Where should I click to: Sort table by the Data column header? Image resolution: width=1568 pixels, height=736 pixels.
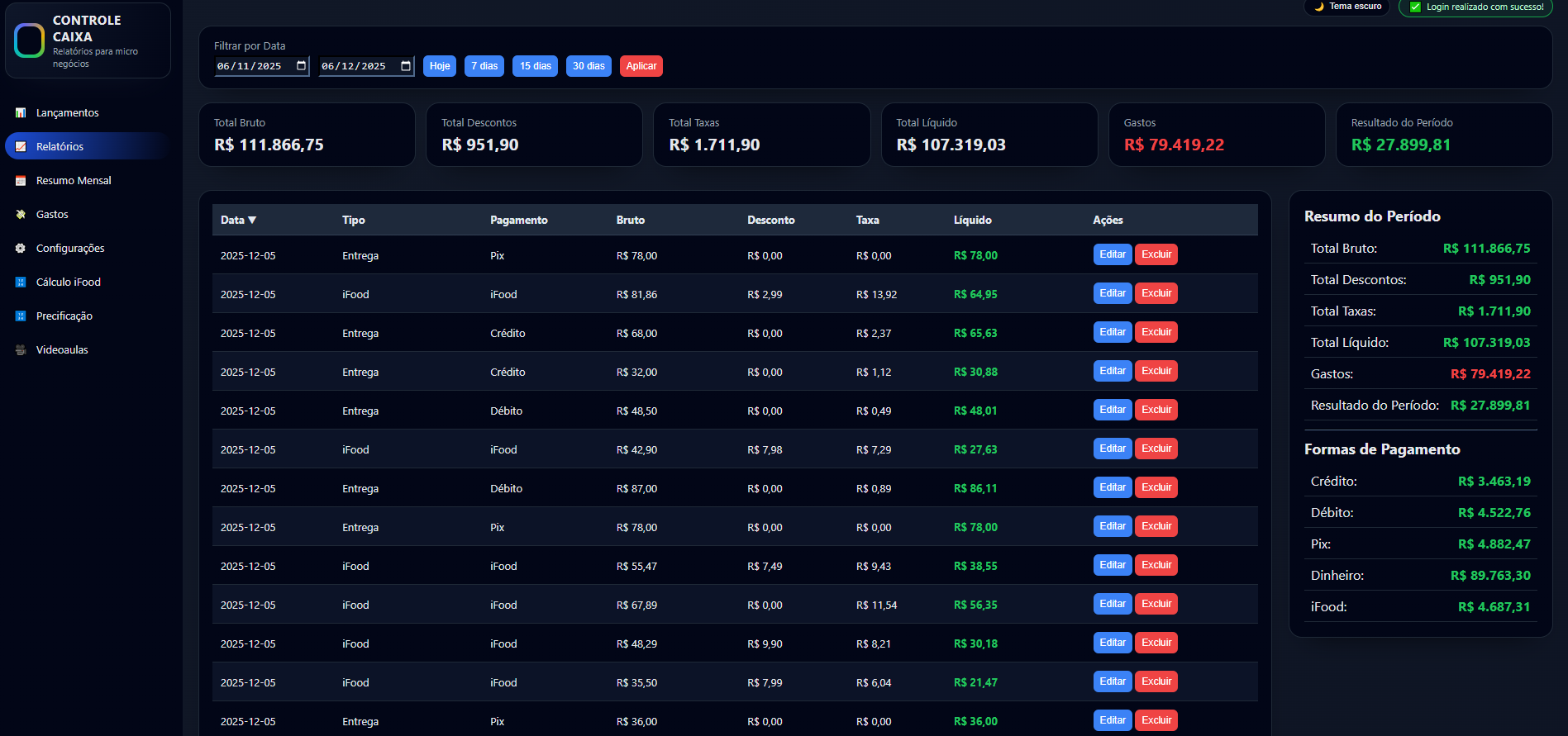pyautogui.click(x=238, y=221)
